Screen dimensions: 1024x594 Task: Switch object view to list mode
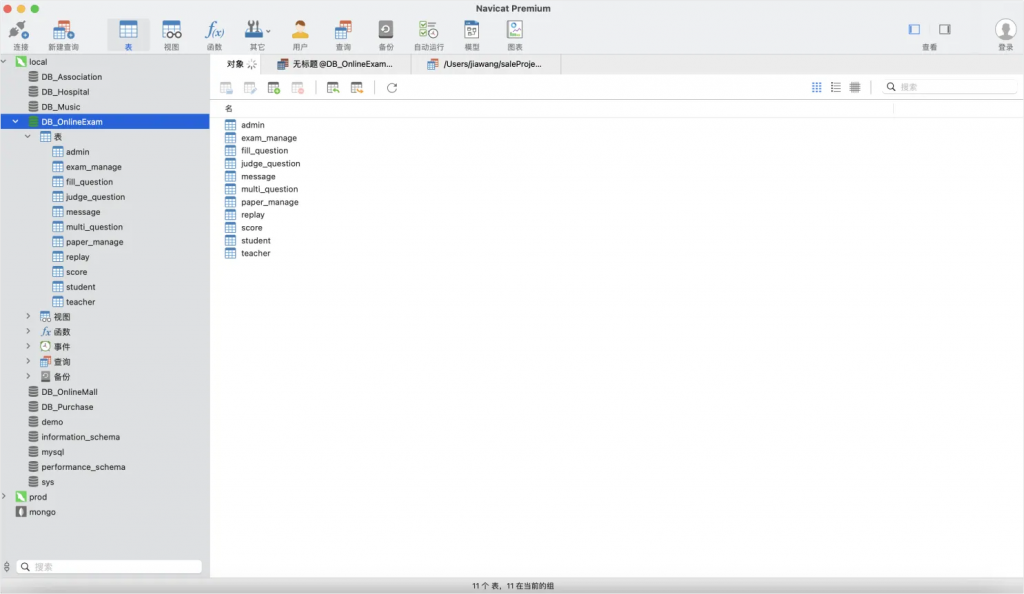click(x=836, y=88)
